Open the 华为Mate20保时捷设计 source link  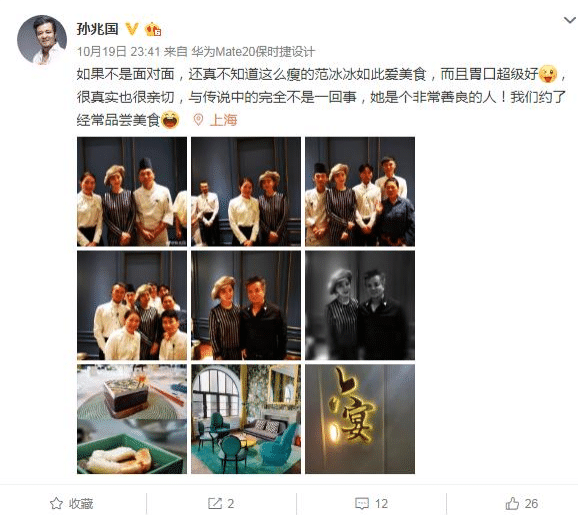point(253,52)
